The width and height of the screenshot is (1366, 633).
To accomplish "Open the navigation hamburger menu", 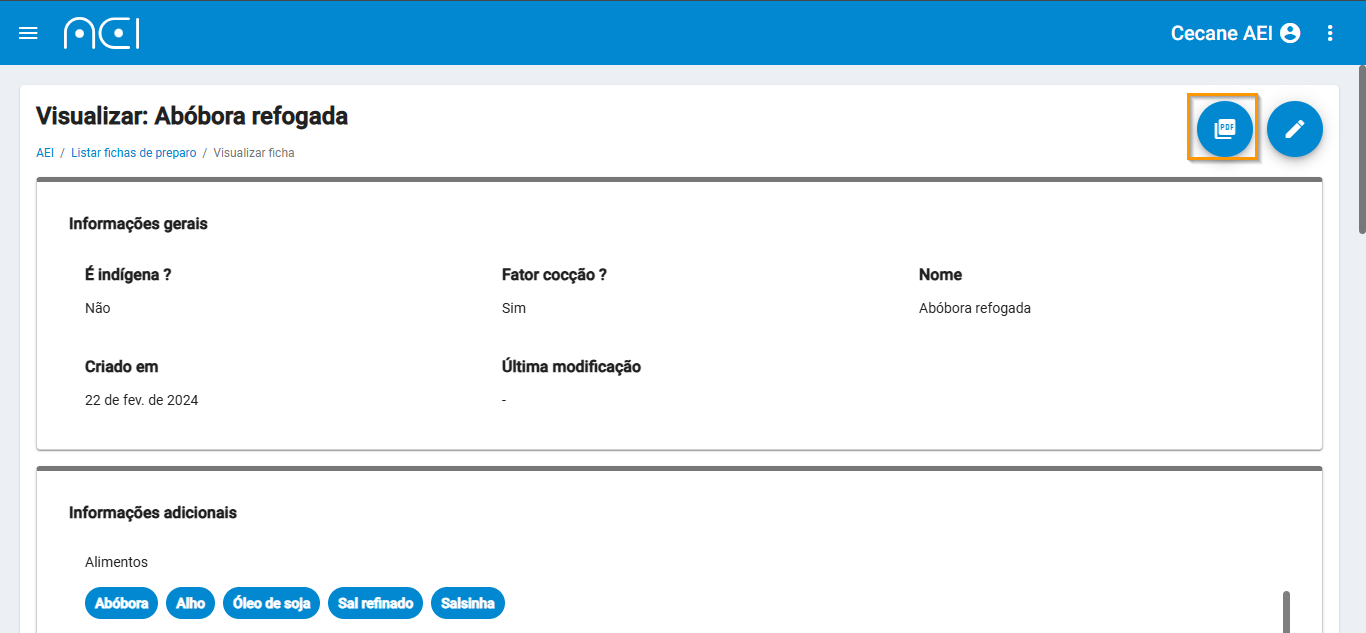I will [28, 32].
